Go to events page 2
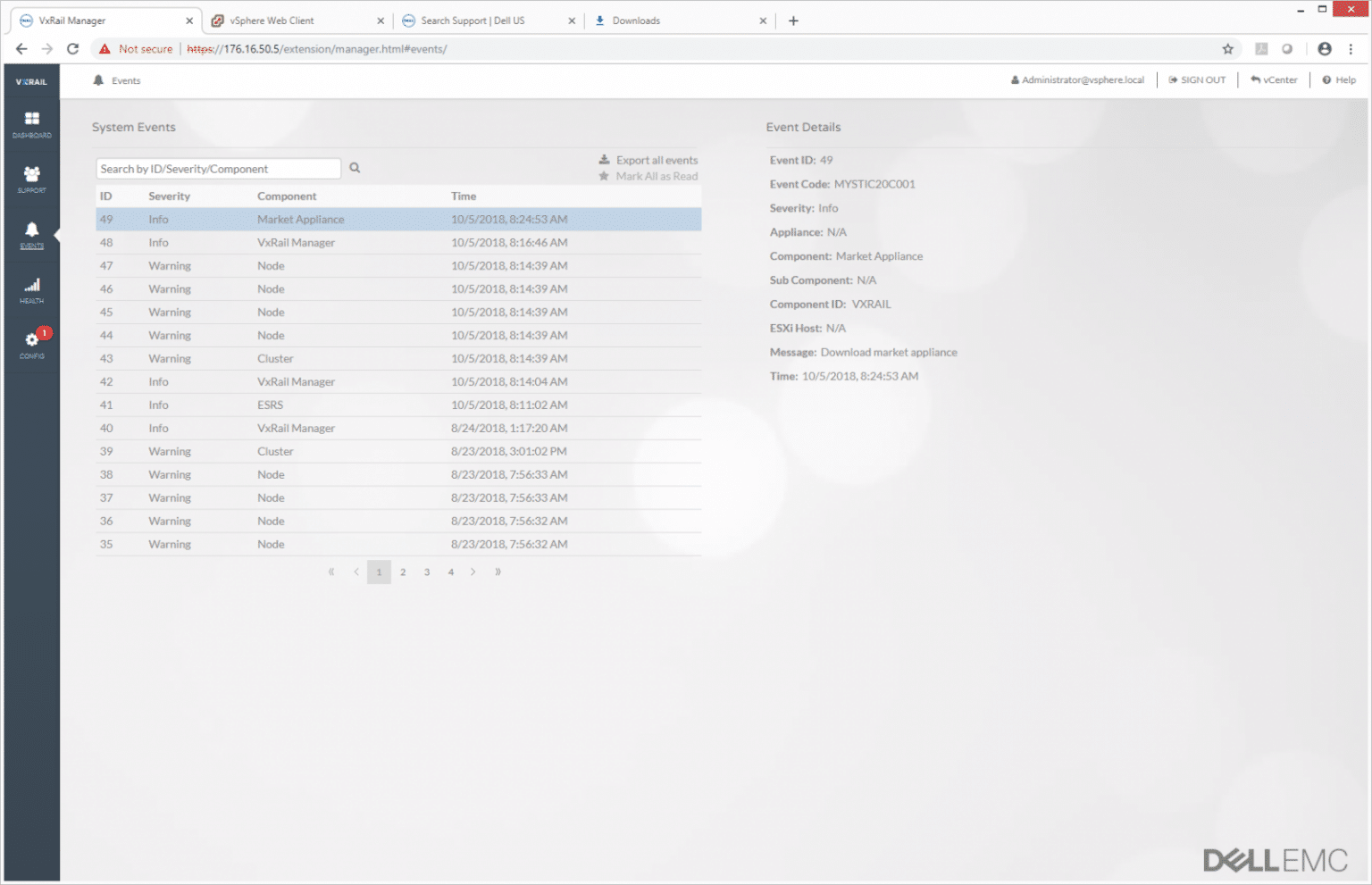 point(403,572)
